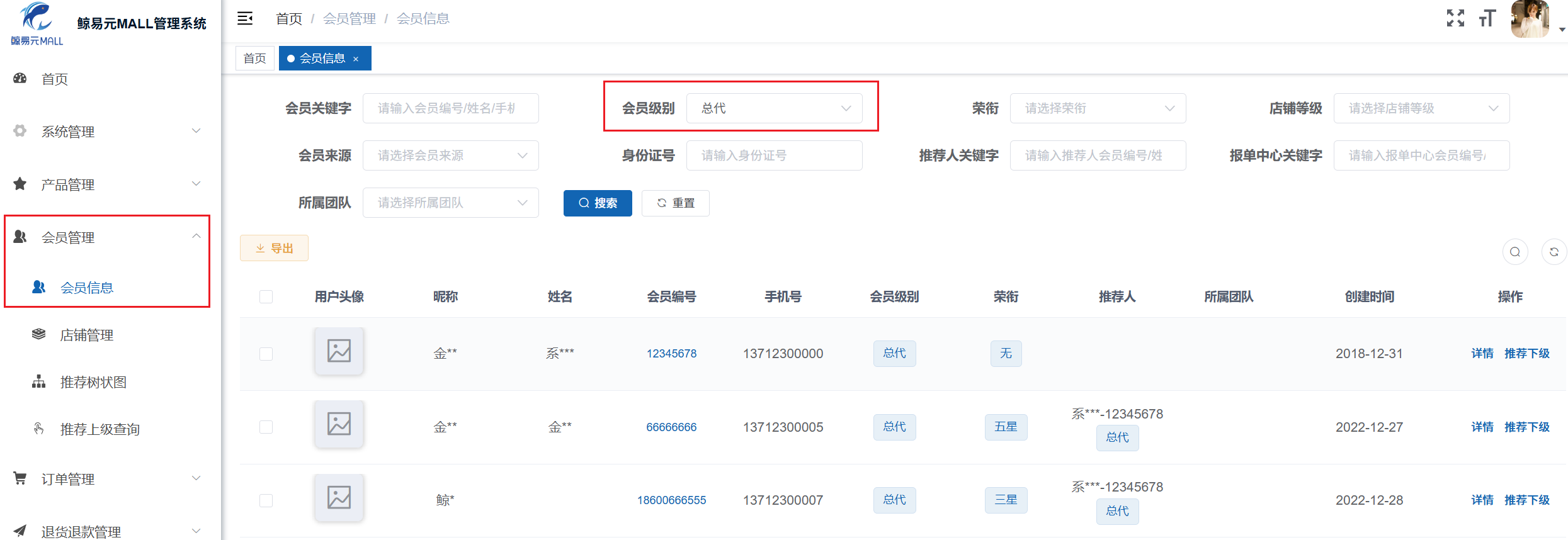This screenshot has width=1568, height=540.
Task: Click the 导出 export button
Action: pos(274,249)
